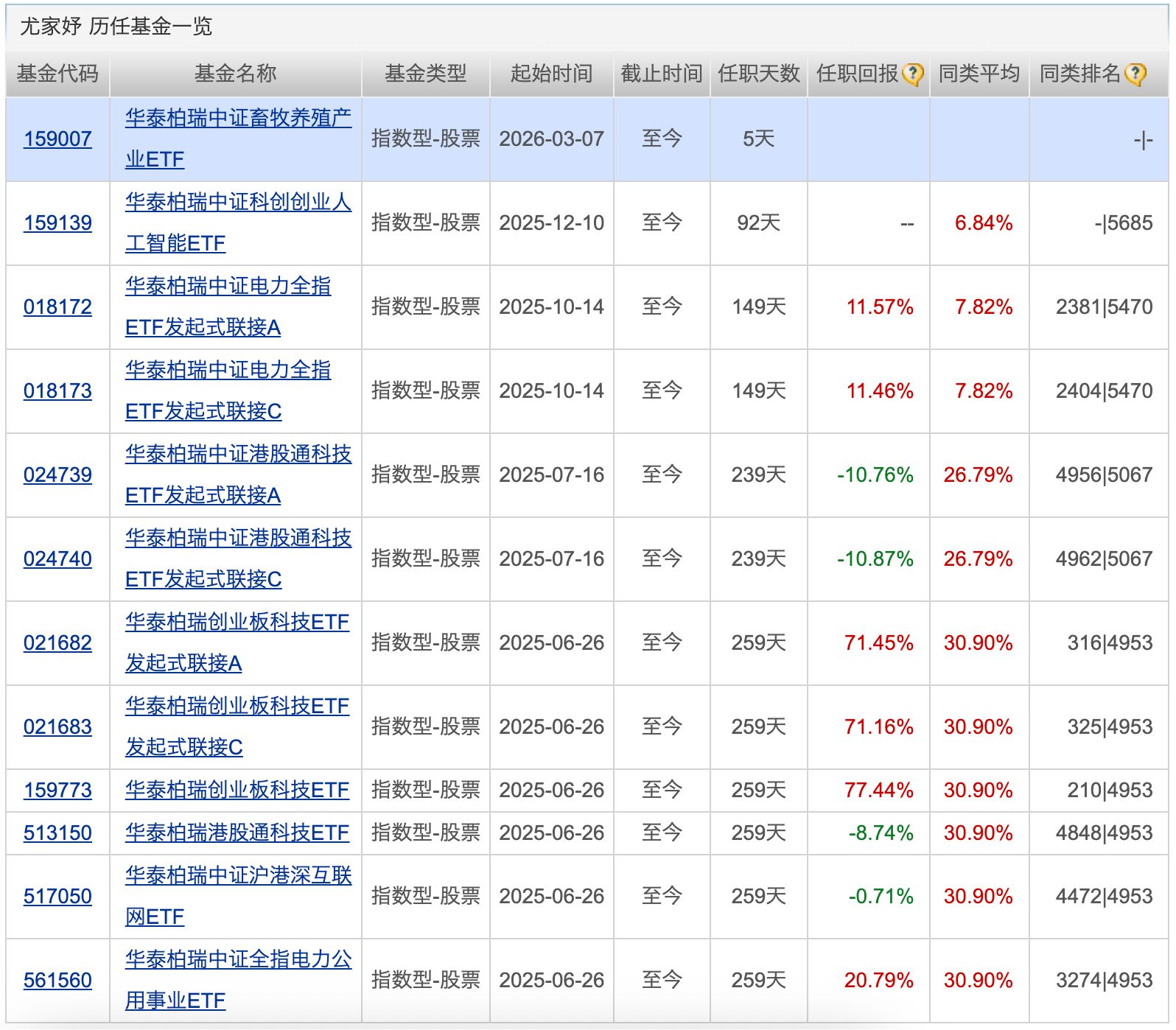The image size is (1176, 1030).
Task: Click help icon beside 任职回报 header
Action: tap(912, 74)
